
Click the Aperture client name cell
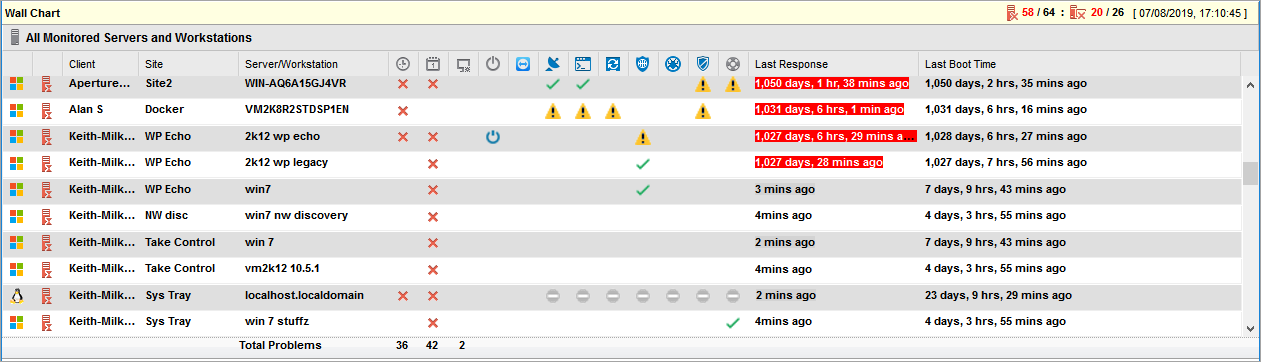pyautogui.click(x=100, y=83)
